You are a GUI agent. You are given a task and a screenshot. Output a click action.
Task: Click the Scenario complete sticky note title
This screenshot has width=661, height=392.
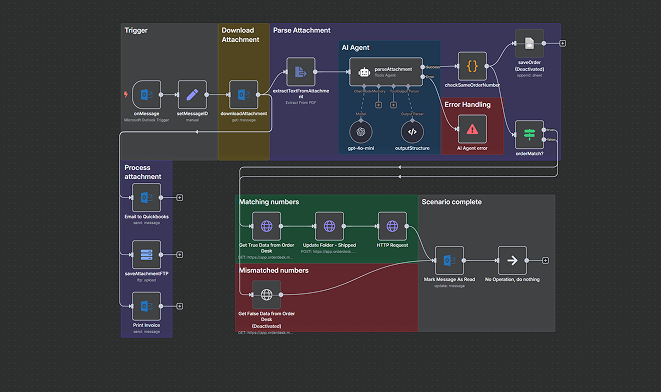[451, 202]
